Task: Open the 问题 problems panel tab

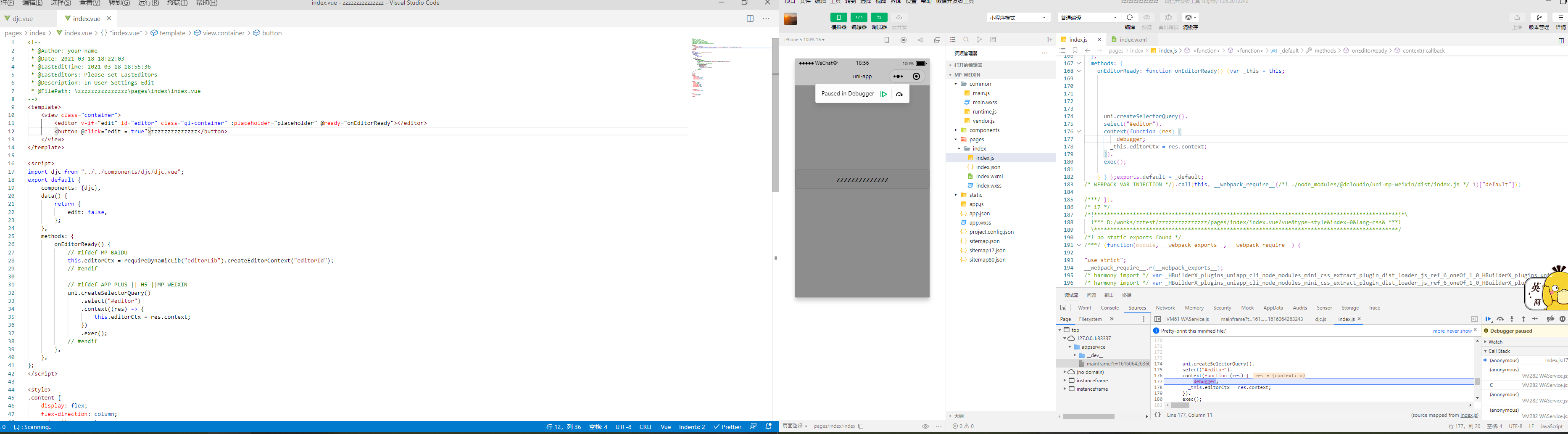Action: (x=1091, y=295)
